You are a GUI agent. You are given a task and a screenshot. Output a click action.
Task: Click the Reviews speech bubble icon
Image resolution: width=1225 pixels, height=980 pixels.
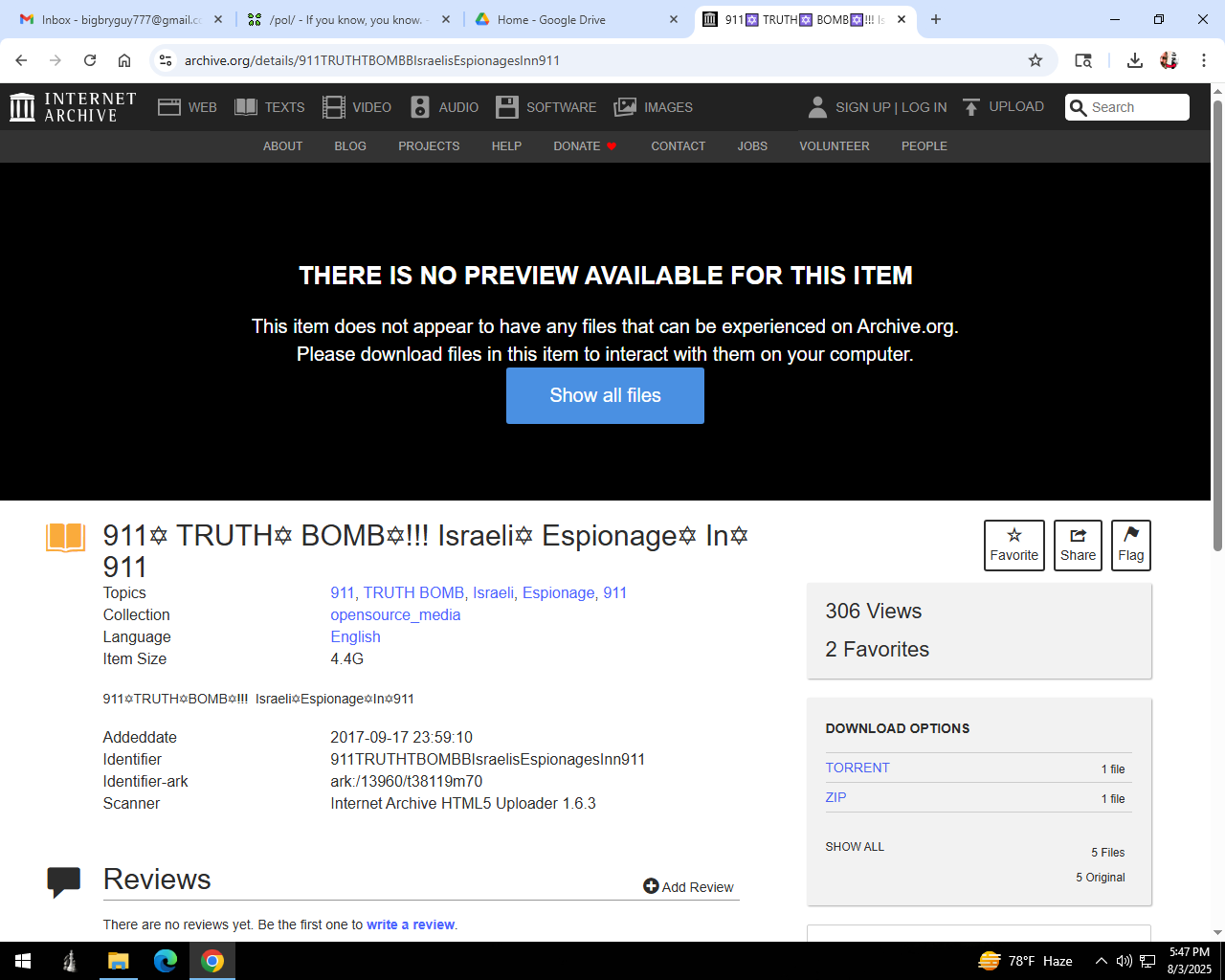point(64,881)
